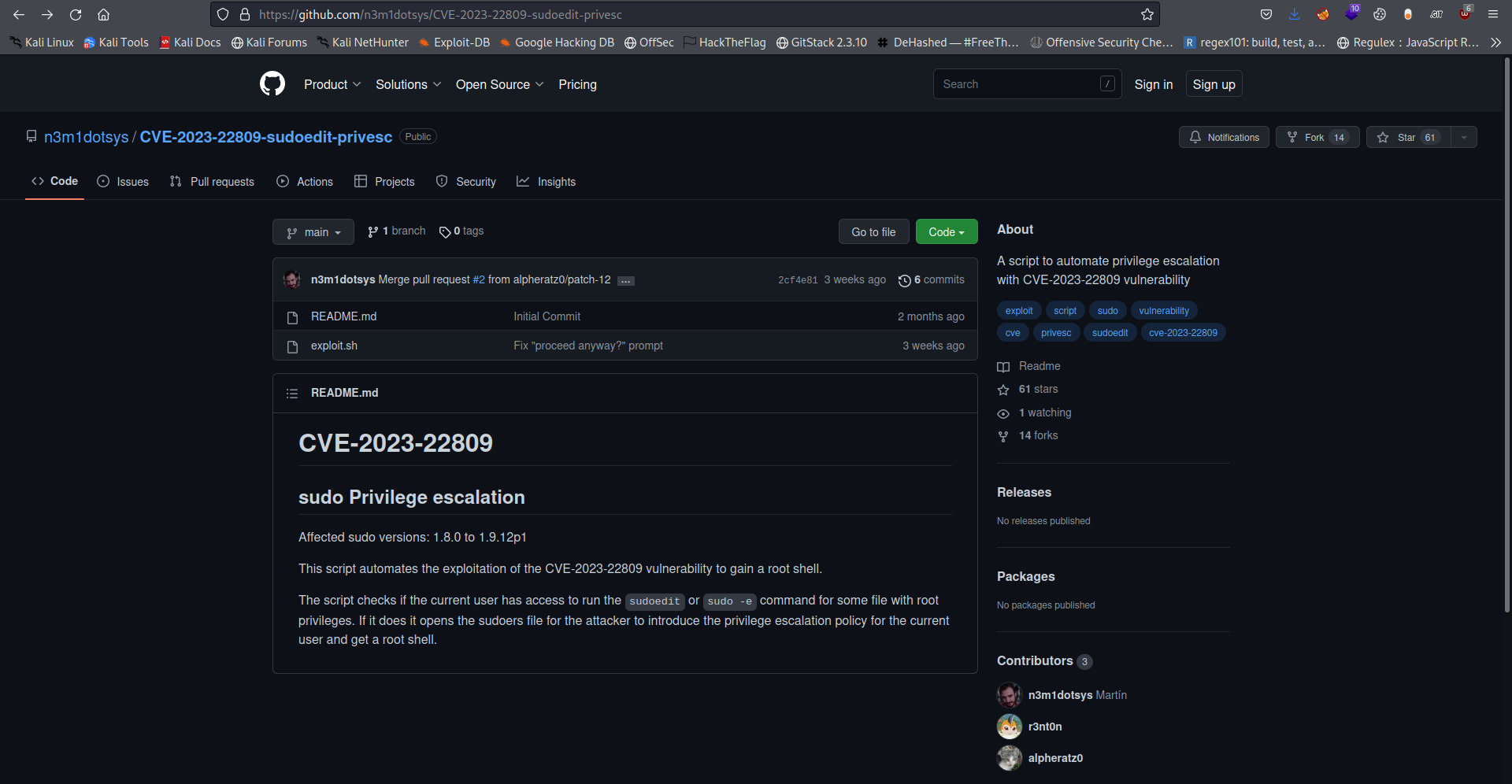Open the Google Hacking DB bookmark
This screenshot has width=1512, height=784.
557,43
